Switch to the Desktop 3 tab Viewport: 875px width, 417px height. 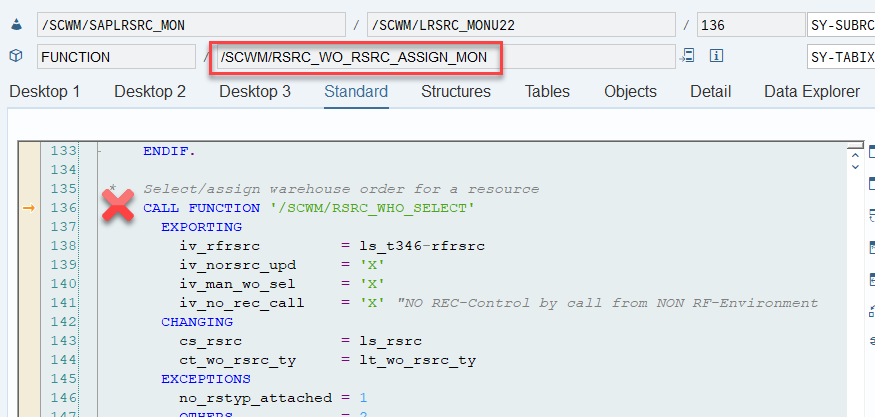tap(254, 92)
